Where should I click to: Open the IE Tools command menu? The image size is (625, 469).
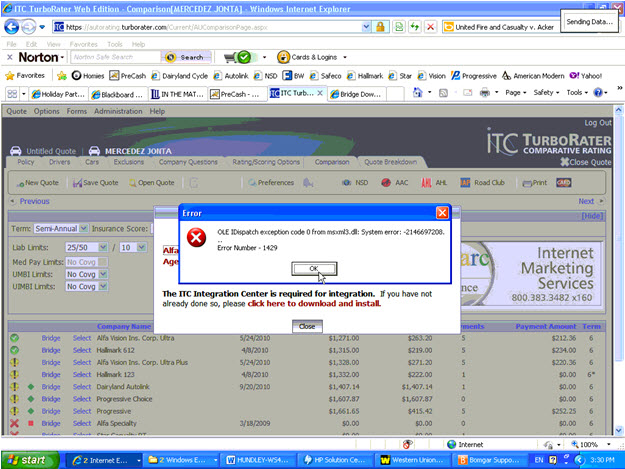click(x=577, y=93)
